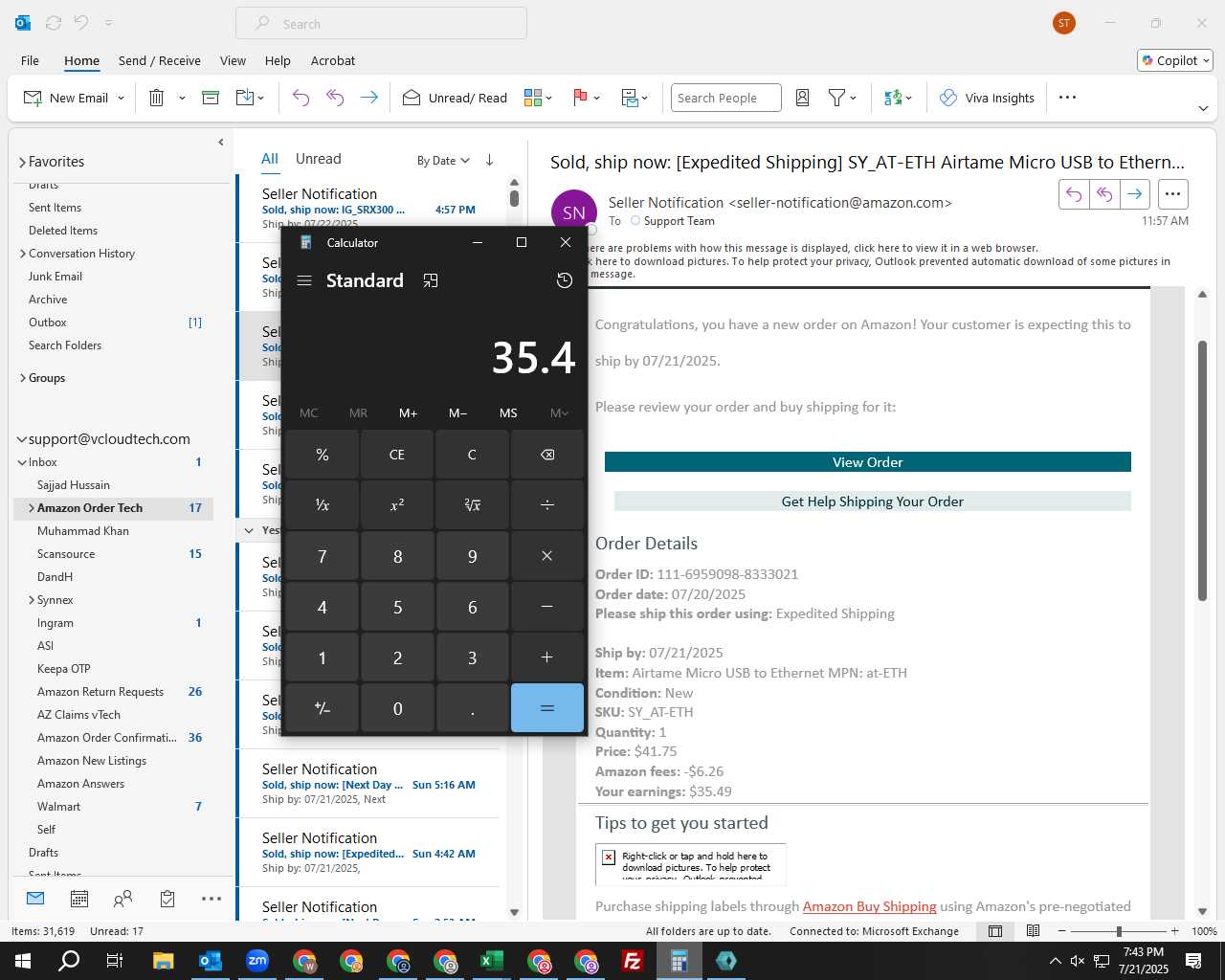Open the Tasks clipboard icon in navigation bar

click(167, 899)
